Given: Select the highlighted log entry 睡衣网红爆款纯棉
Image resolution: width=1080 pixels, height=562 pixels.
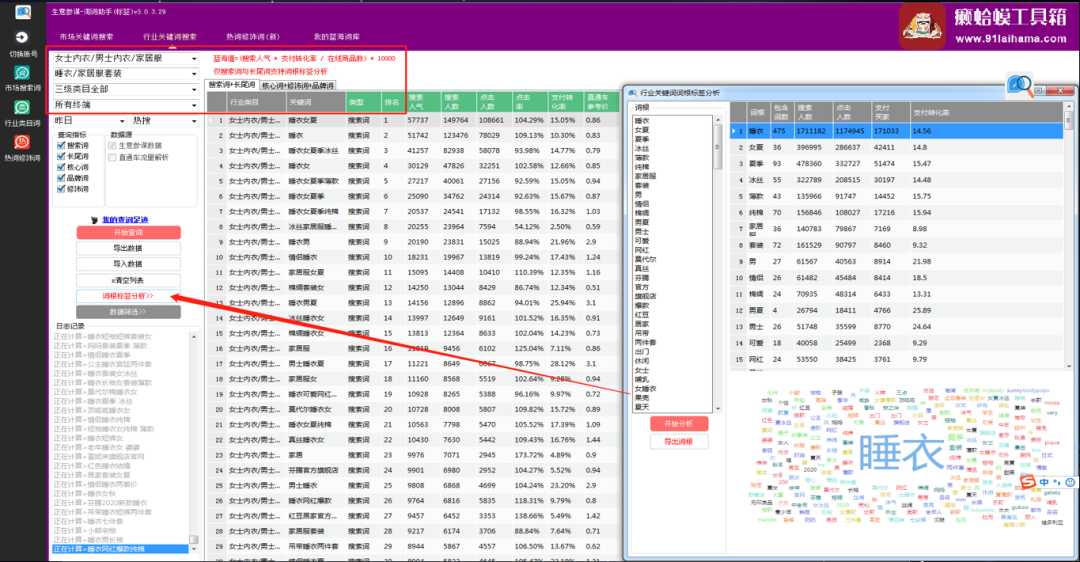Looking at the screenshot, I should coord(121,550).
